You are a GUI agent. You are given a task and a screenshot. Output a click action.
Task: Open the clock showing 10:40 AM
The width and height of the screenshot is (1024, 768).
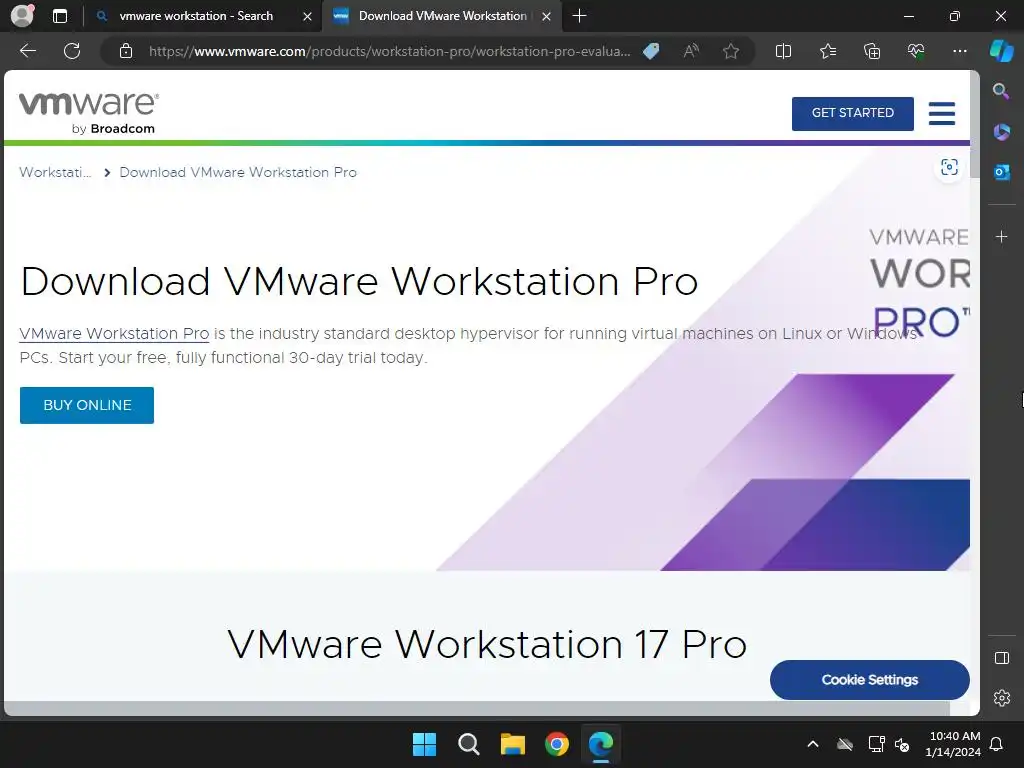953,744
